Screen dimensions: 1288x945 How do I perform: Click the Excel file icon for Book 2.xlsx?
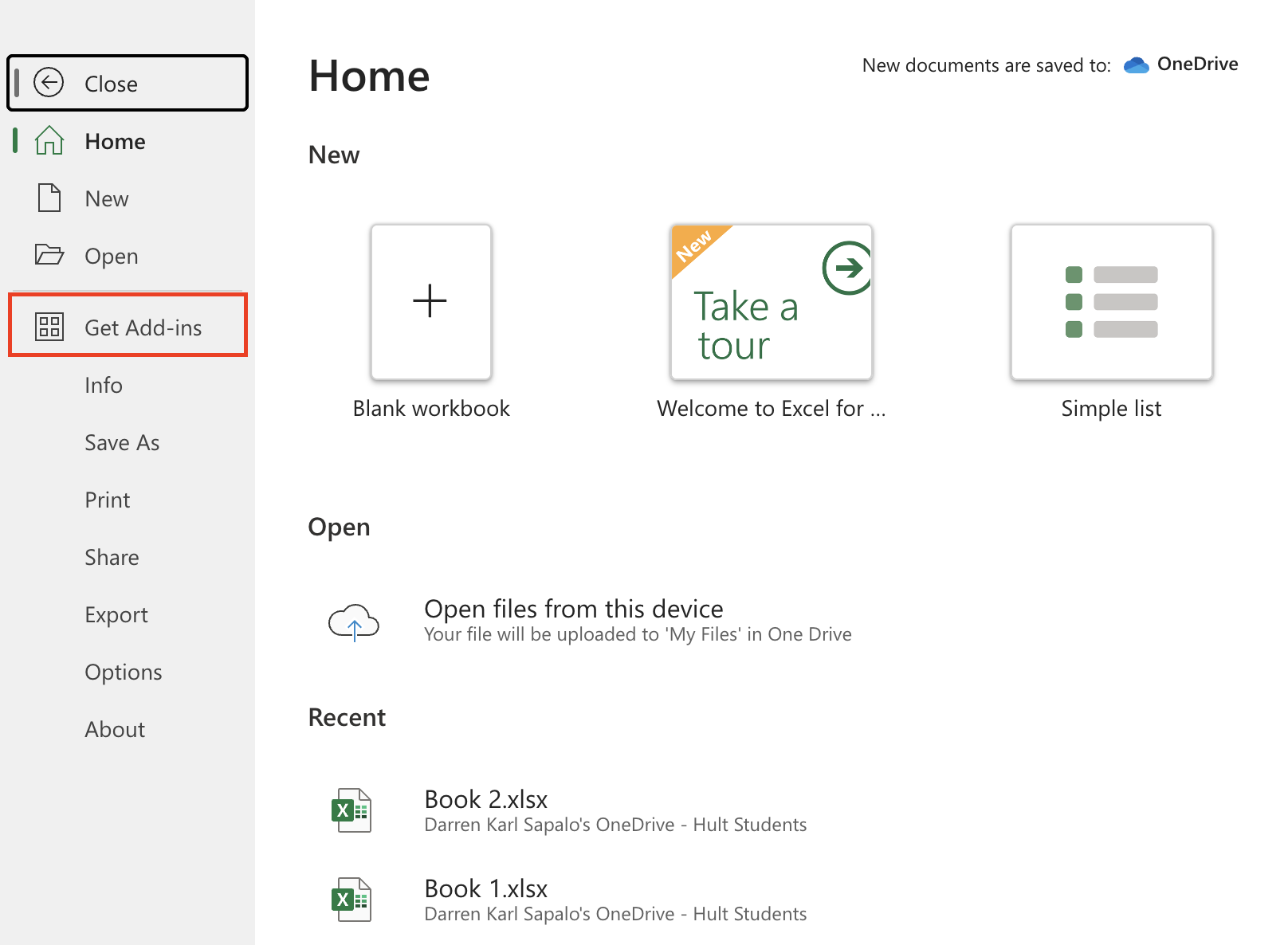pos(351,810)
